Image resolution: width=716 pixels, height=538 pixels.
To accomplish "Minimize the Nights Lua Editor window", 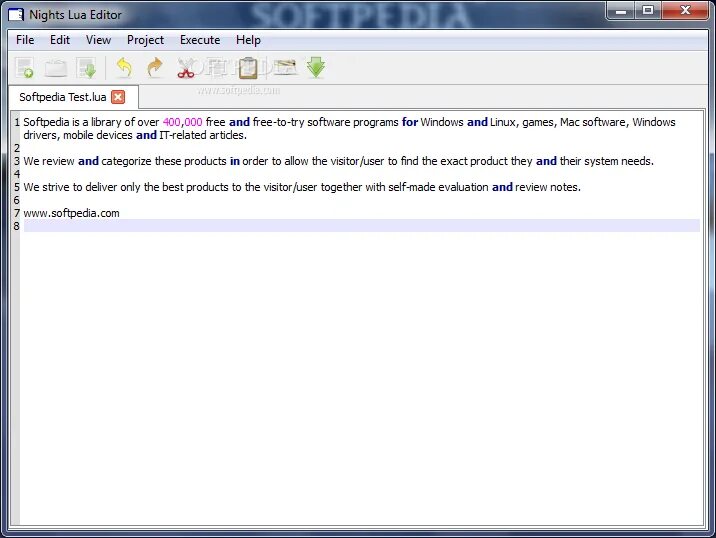I will (x=620, y=11).
